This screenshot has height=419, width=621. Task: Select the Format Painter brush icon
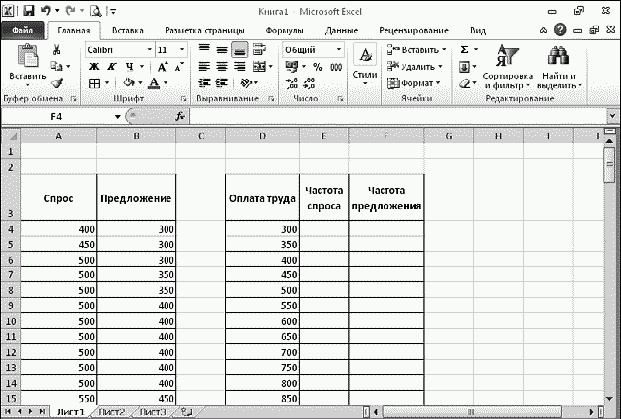point(57,83)
